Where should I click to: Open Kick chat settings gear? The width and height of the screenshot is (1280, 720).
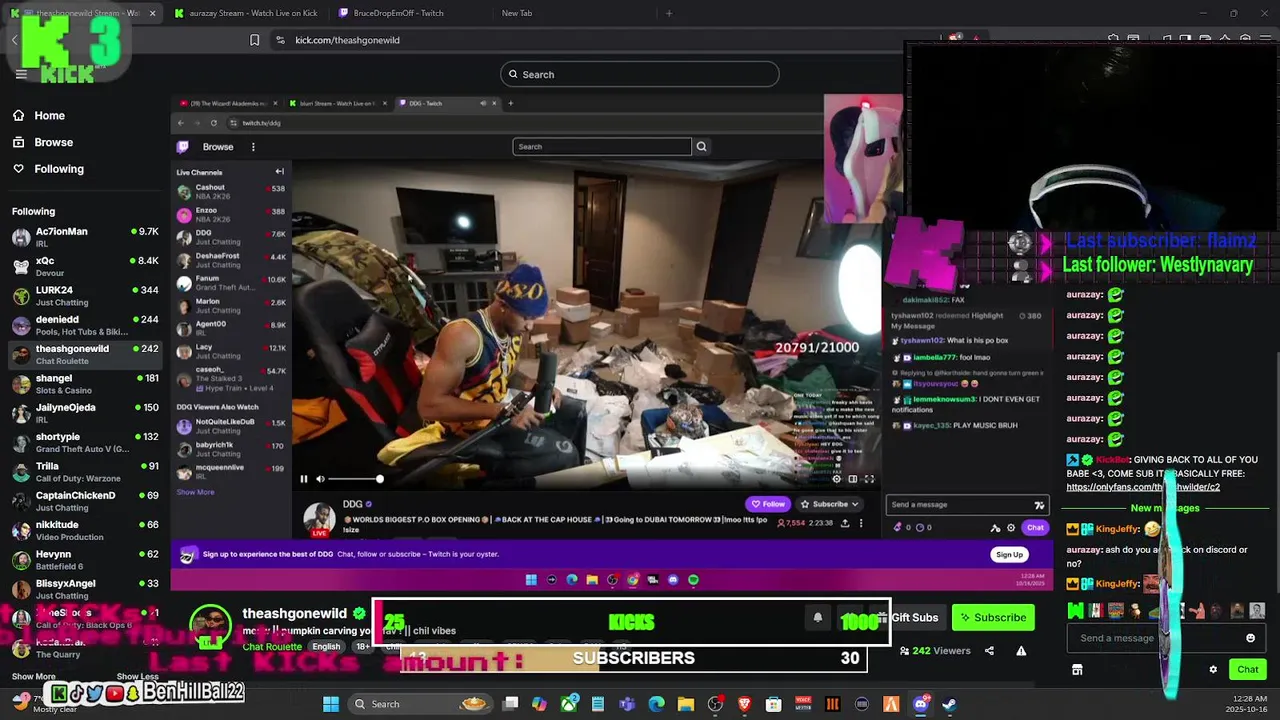pos(1213,669)
